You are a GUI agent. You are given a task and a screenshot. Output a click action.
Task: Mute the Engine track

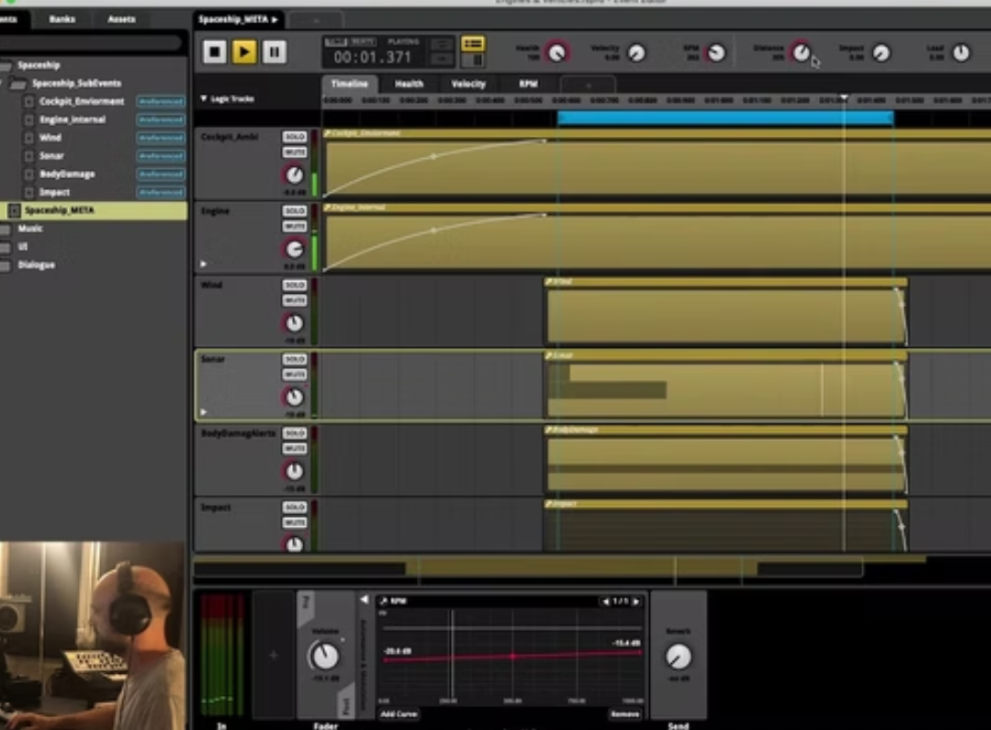coord(294,227)
